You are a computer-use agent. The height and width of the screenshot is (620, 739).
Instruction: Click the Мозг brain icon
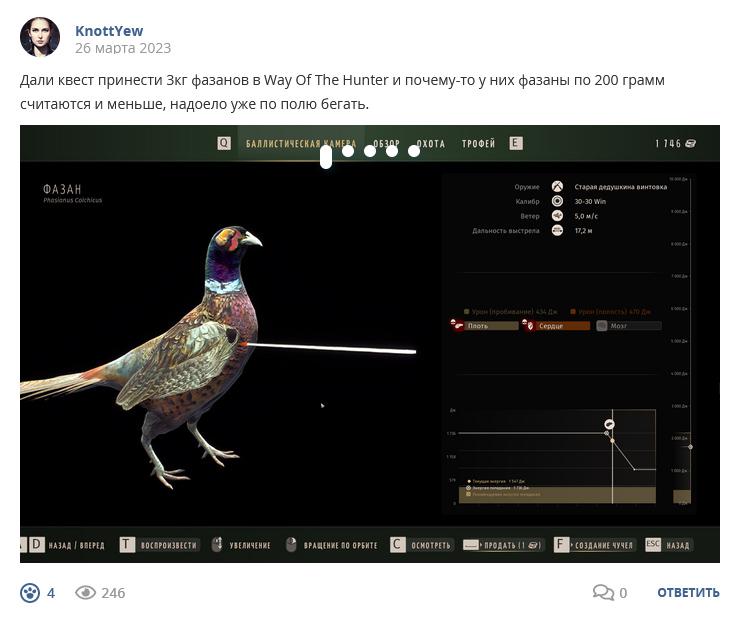point(601,326)
